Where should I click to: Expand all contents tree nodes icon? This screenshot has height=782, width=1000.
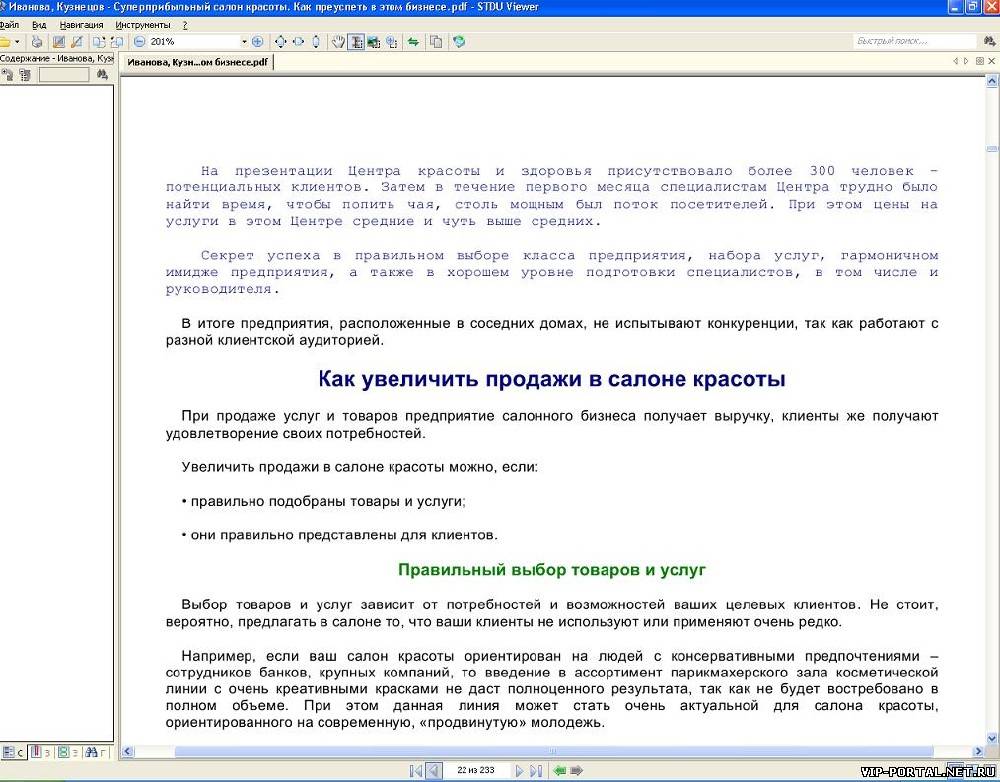[x=8, y=75]
